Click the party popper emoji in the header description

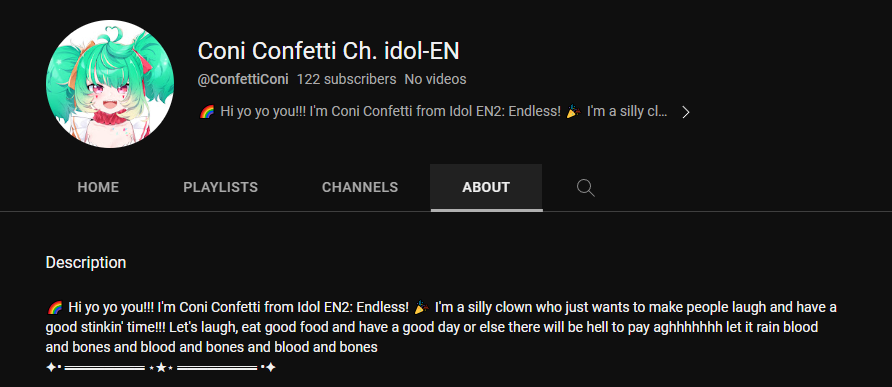(573, 112)
